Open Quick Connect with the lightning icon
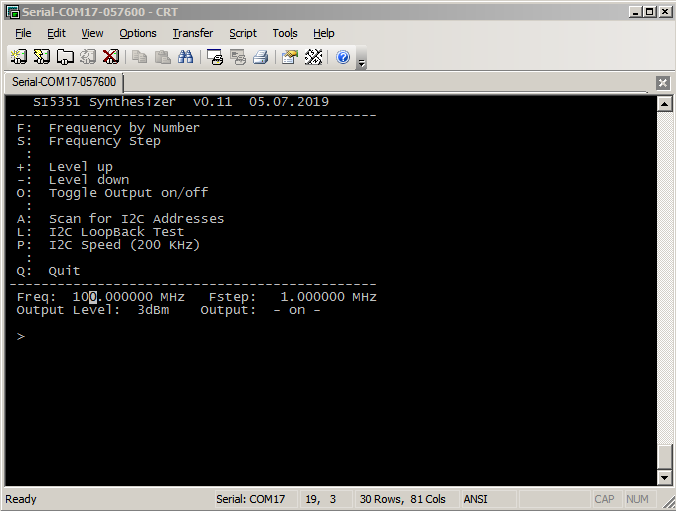Image resolution: width=676 pixels, height=511 pixels. point(42,56)
